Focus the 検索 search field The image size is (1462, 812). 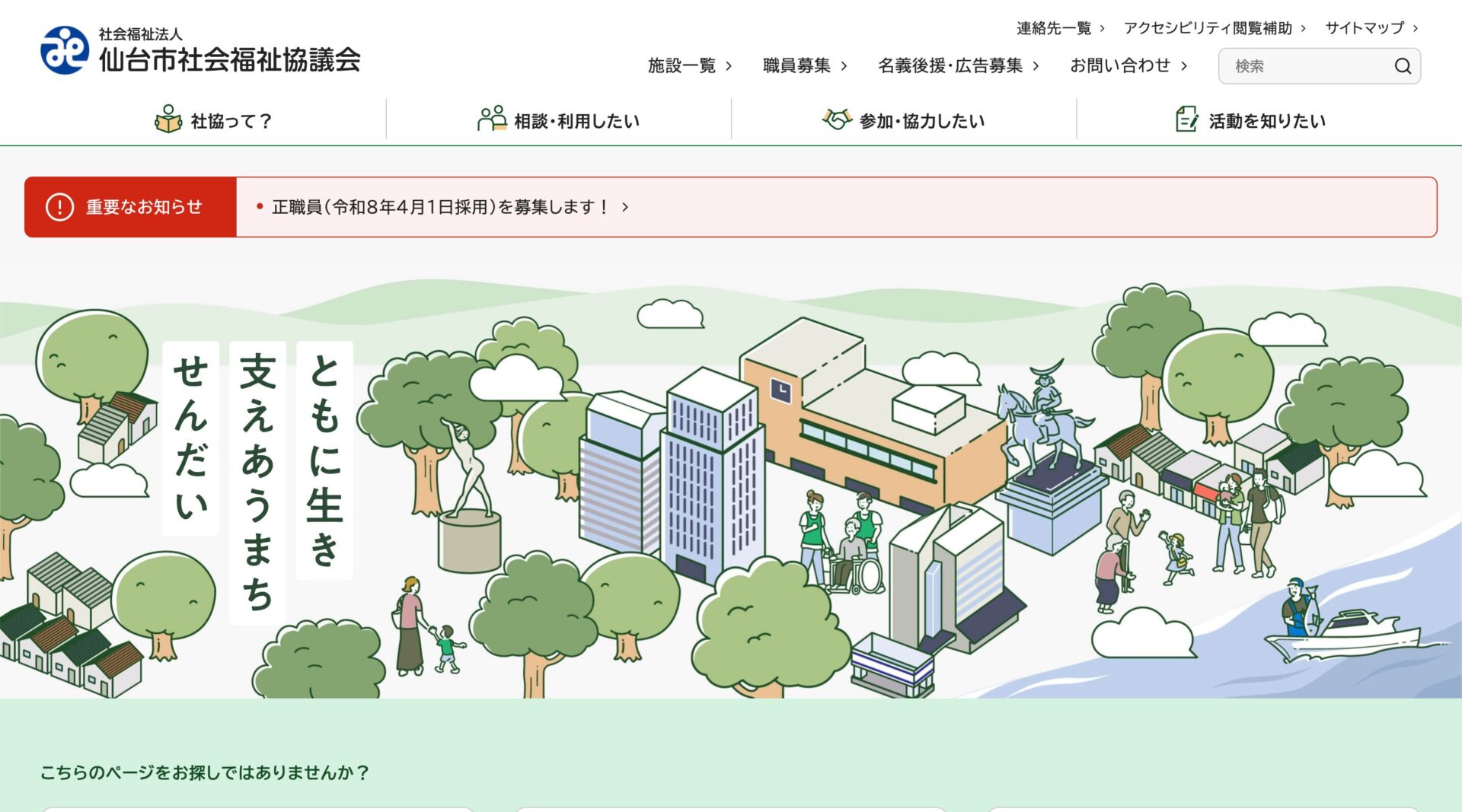tap(1319, 66)
